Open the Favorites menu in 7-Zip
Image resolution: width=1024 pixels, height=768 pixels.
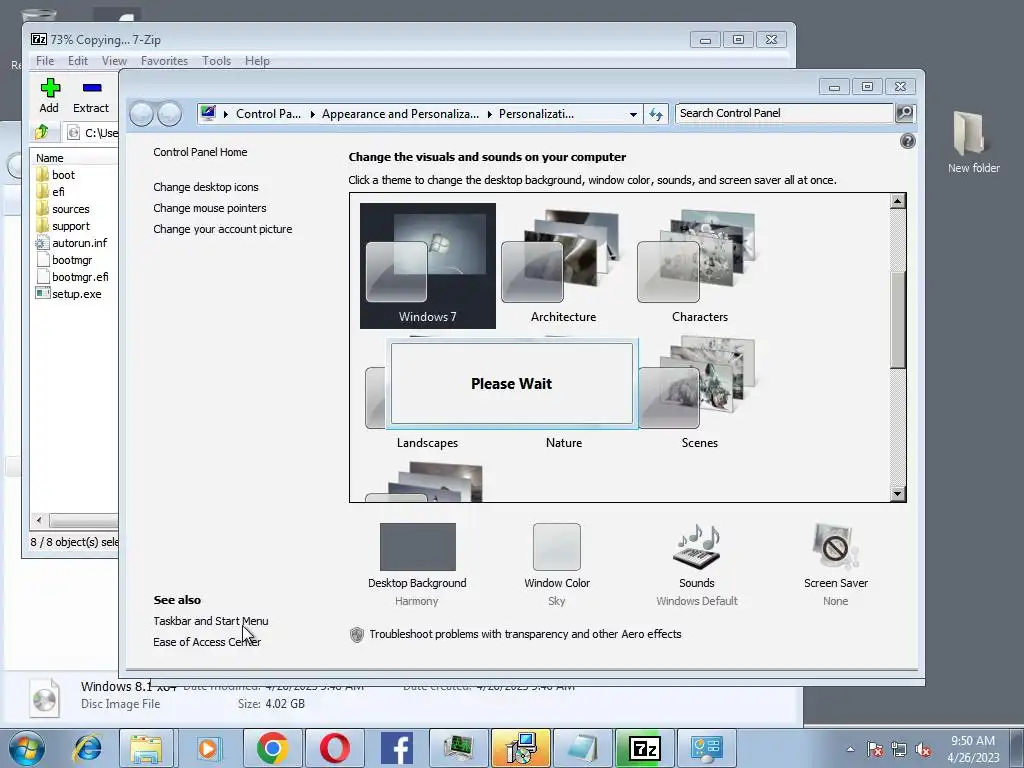tap(165, 61)
